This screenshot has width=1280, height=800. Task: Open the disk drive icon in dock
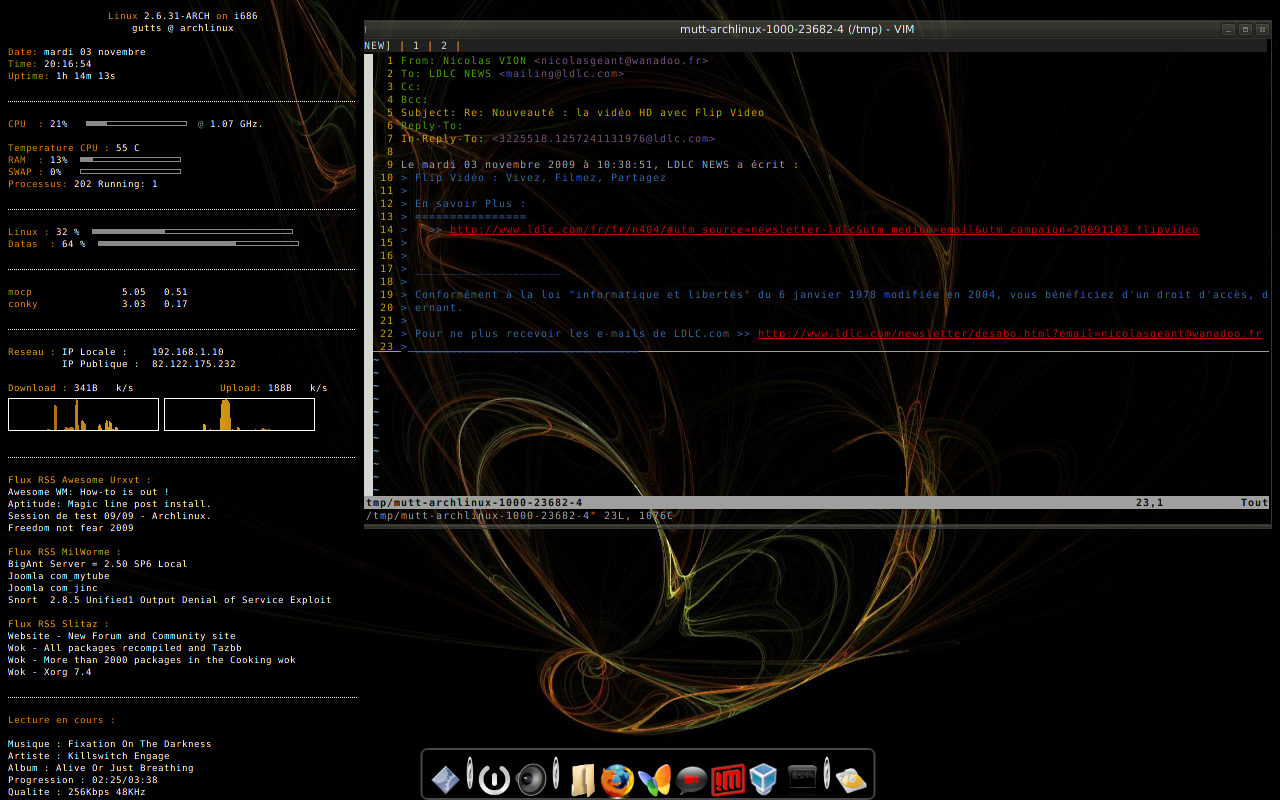click(x=851, y=779)
